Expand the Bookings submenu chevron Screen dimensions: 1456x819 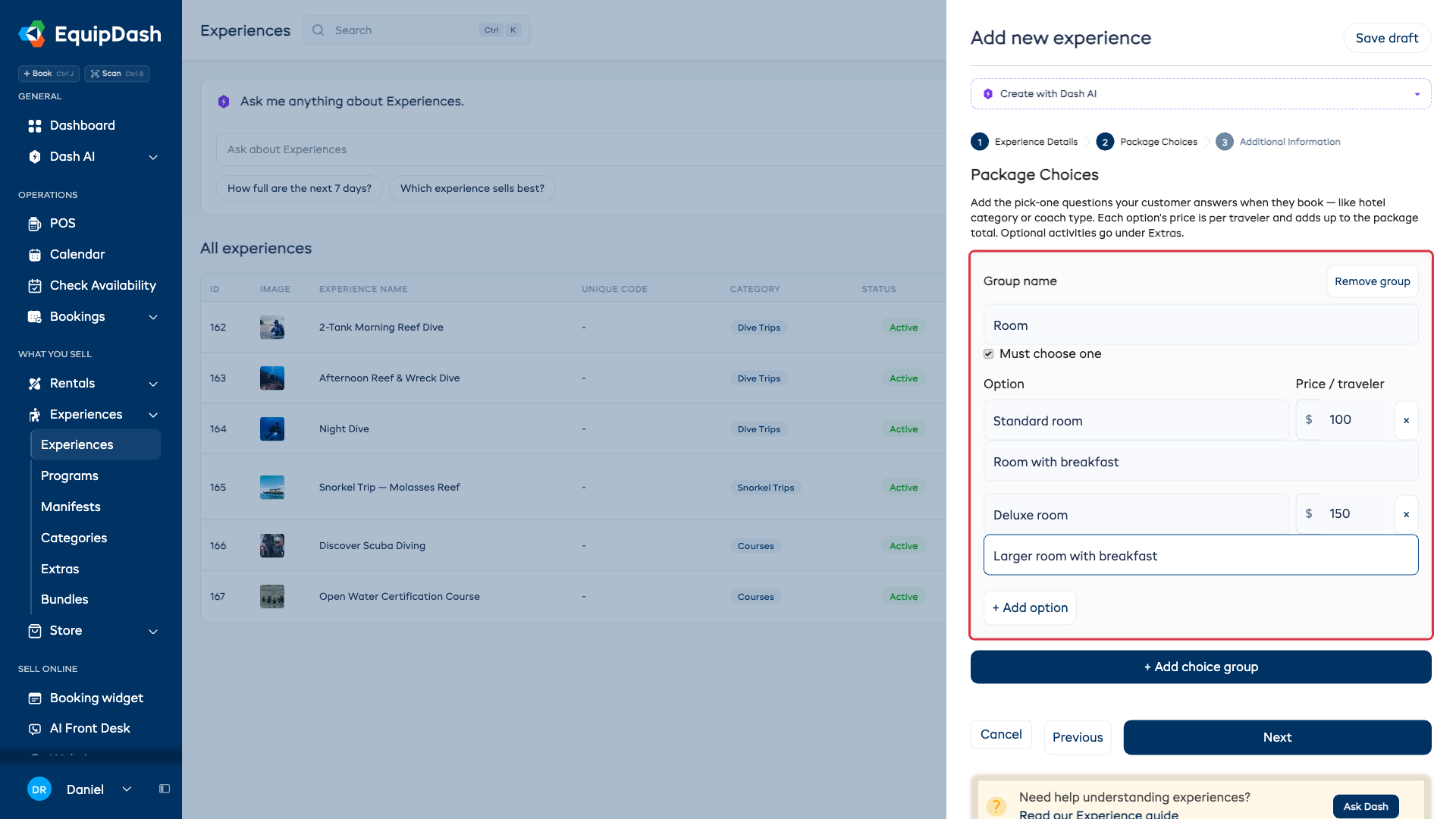tap(153, 317)
